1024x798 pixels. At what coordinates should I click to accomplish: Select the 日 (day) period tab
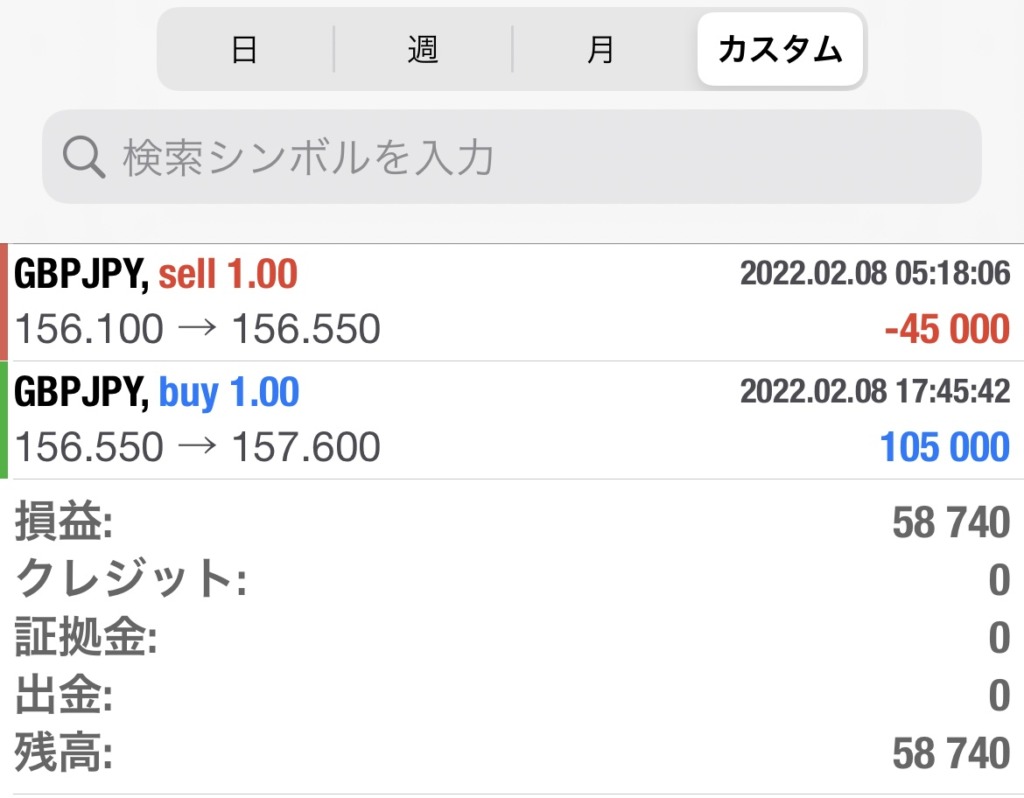click(x=246, y=50)
